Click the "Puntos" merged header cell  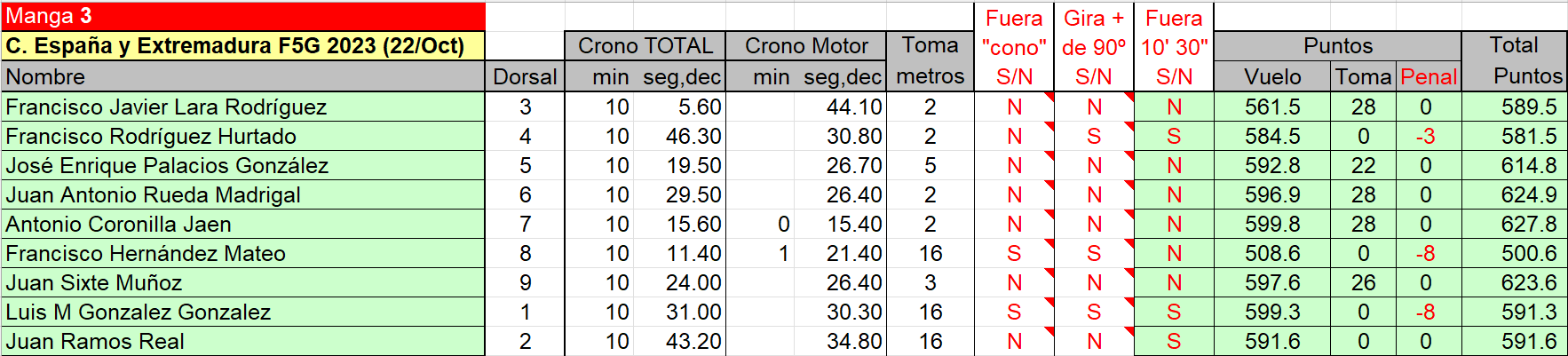[1337, 46]
